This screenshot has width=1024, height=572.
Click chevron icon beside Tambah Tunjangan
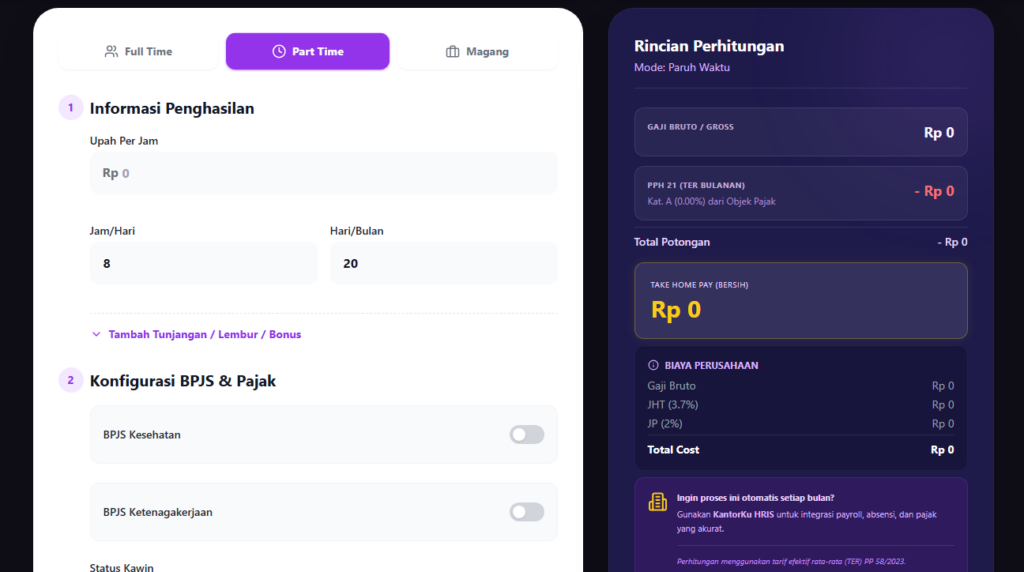tap(97, 334)
